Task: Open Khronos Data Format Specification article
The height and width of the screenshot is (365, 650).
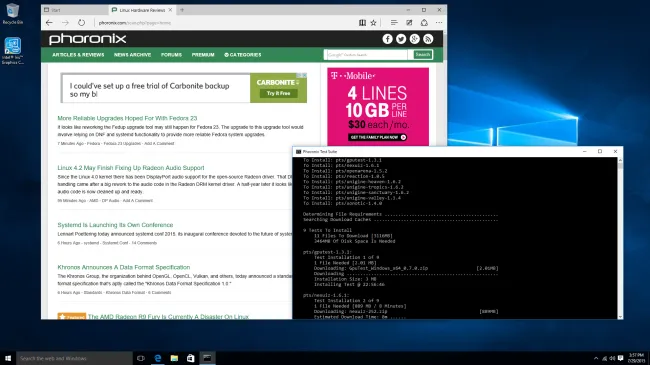Action: [x=124, y=268]
